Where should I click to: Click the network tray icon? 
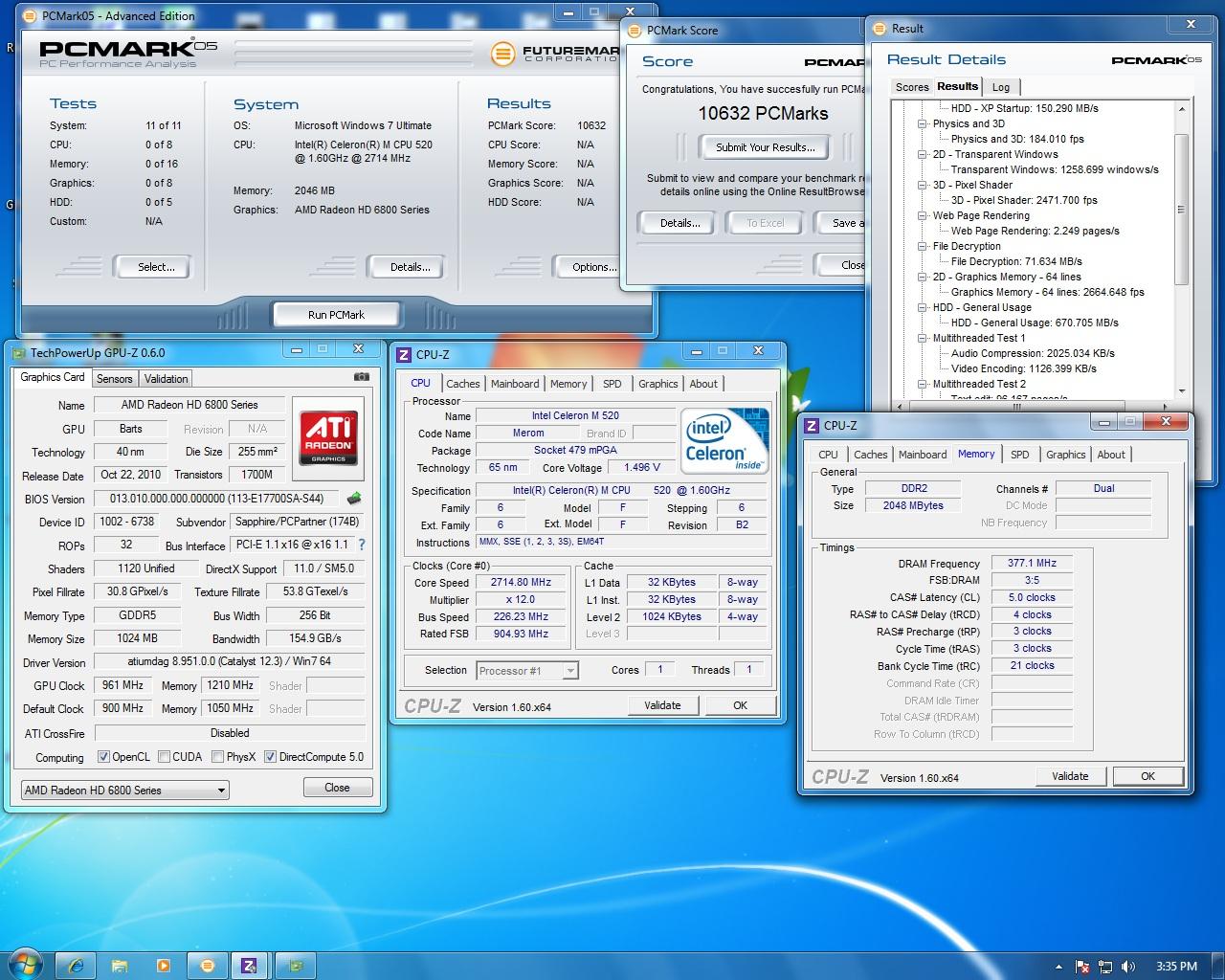(x=1105, y=967)
